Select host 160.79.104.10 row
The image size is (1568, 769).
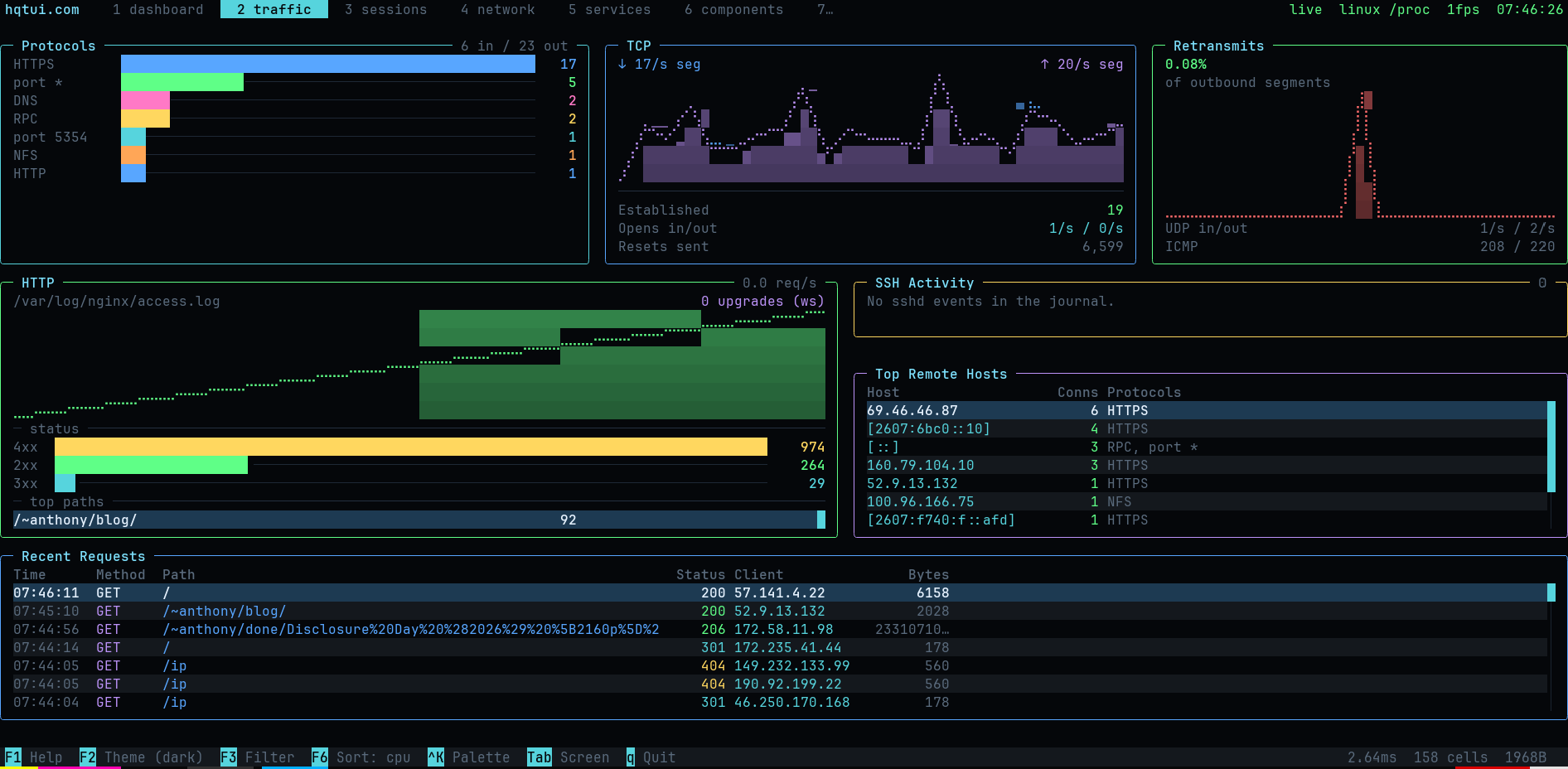tap(1207, 465)
